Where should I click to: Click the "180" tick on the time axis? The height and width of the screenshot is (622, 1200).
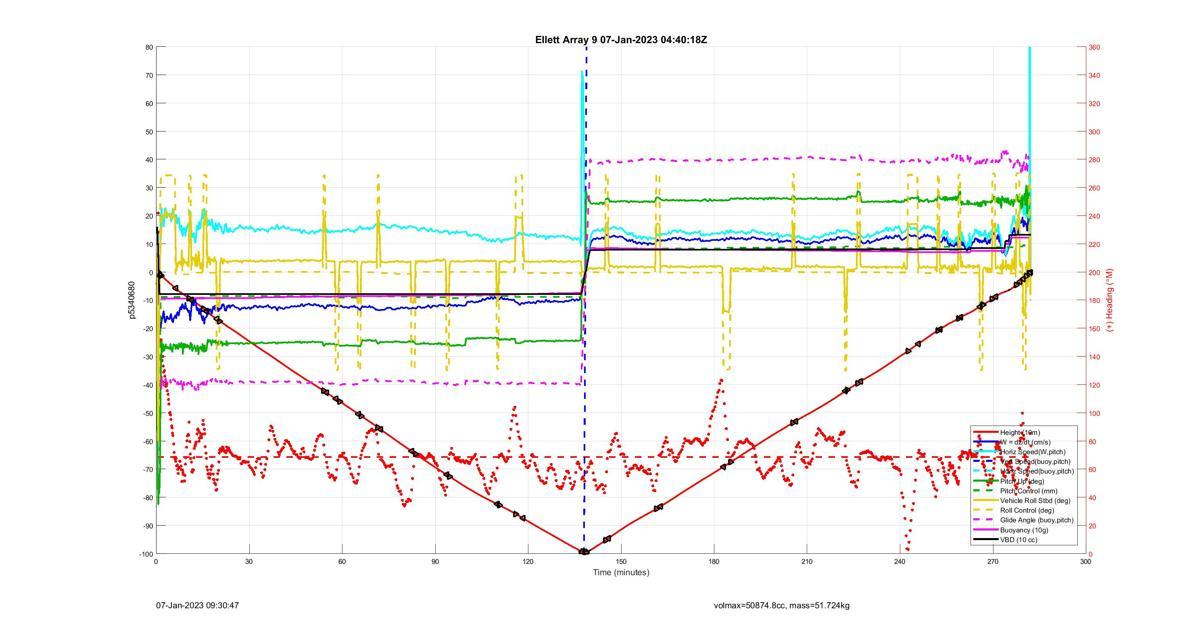click(x=714, y=562)
